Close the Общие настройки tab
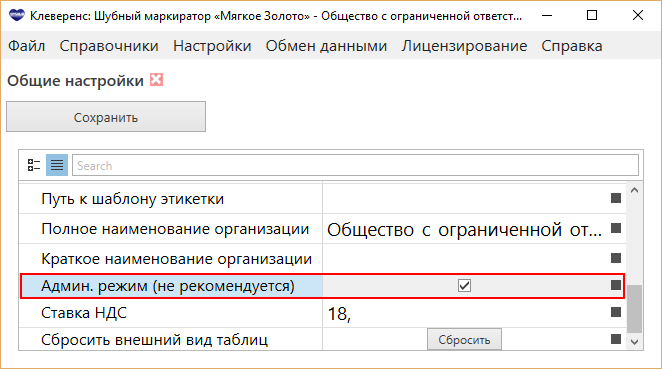This screenshot has width=662, height=369. tap(157, 80)
